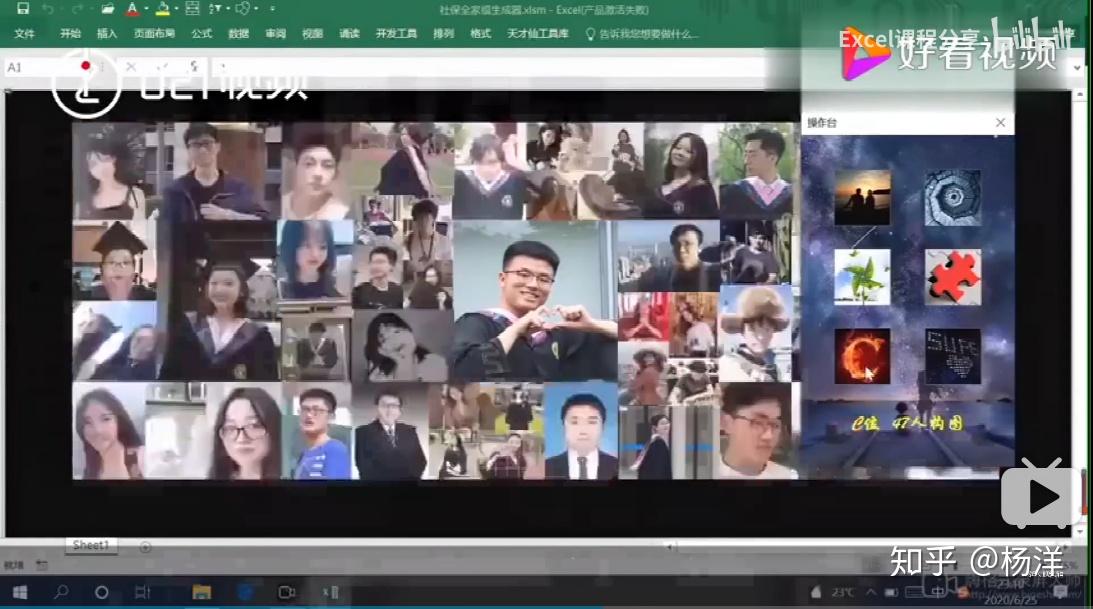The height and width of the screenshot is (609, 1093).
Task: Select the red puzzle piece thumbnail
Action: [952, 277]
